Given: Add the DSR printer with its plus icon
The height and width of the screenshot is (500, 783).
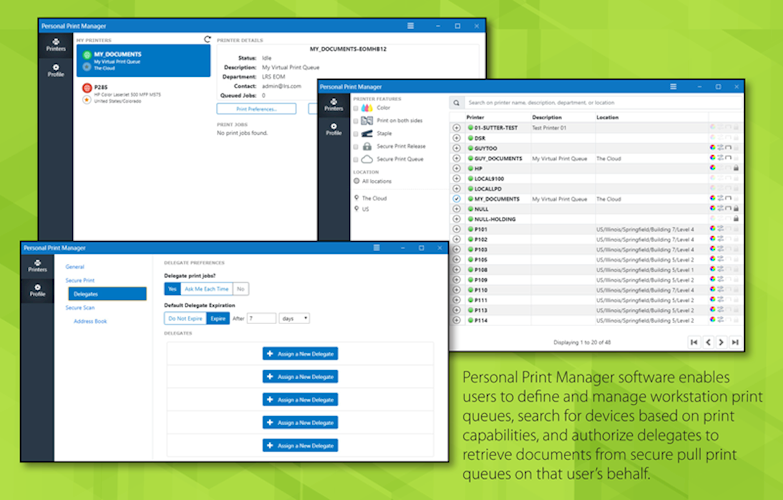Looking at the screenshot, I should tap(456, 138).
